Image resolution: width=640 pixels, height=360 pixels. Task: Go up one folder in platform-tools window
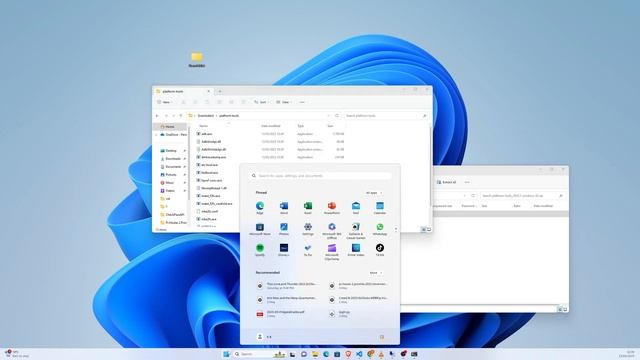181,116
